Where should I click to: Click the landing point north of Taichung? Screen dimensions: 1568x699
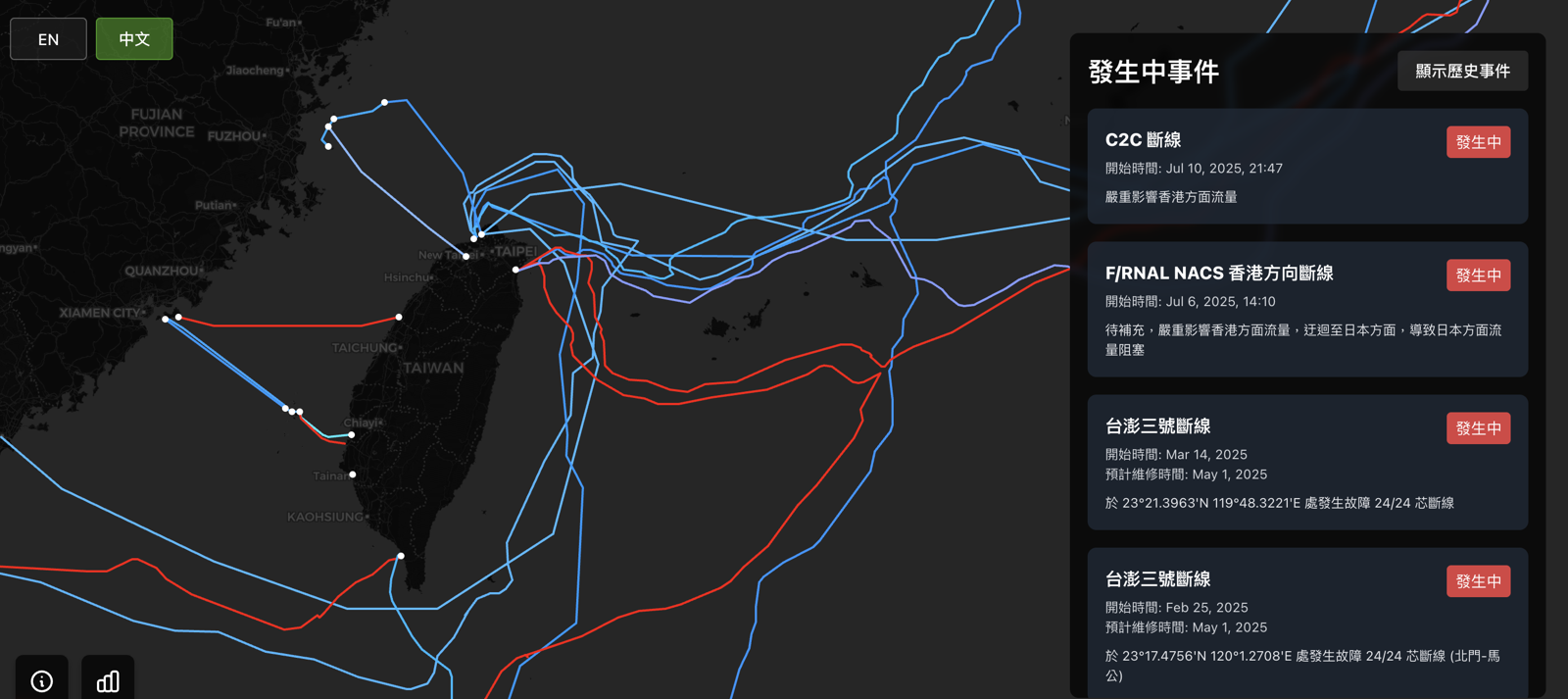point(399,317)
